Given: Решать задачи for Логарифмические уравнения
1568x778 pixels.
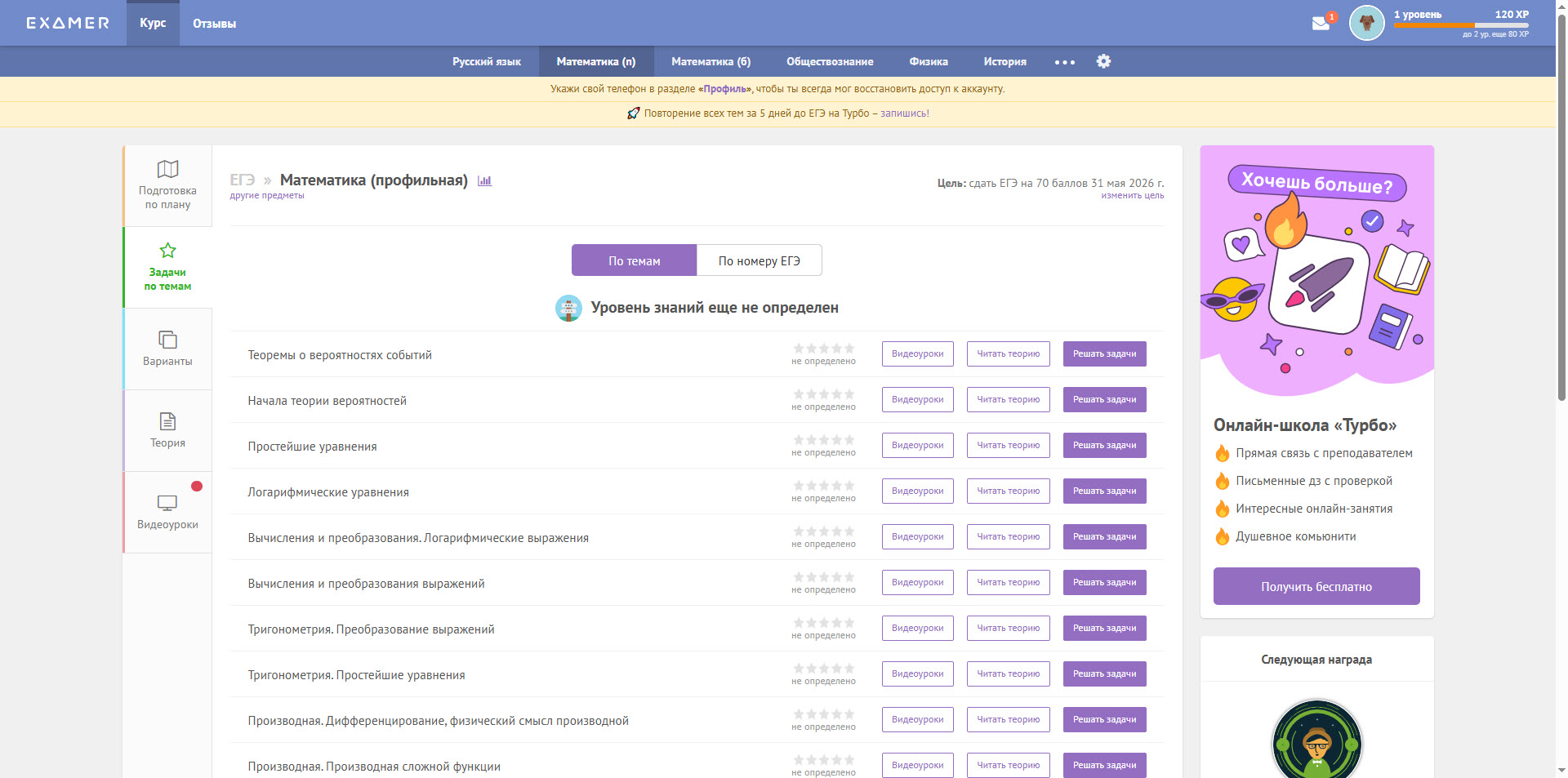Looking at the screenshot, I should coord(1104,491).
